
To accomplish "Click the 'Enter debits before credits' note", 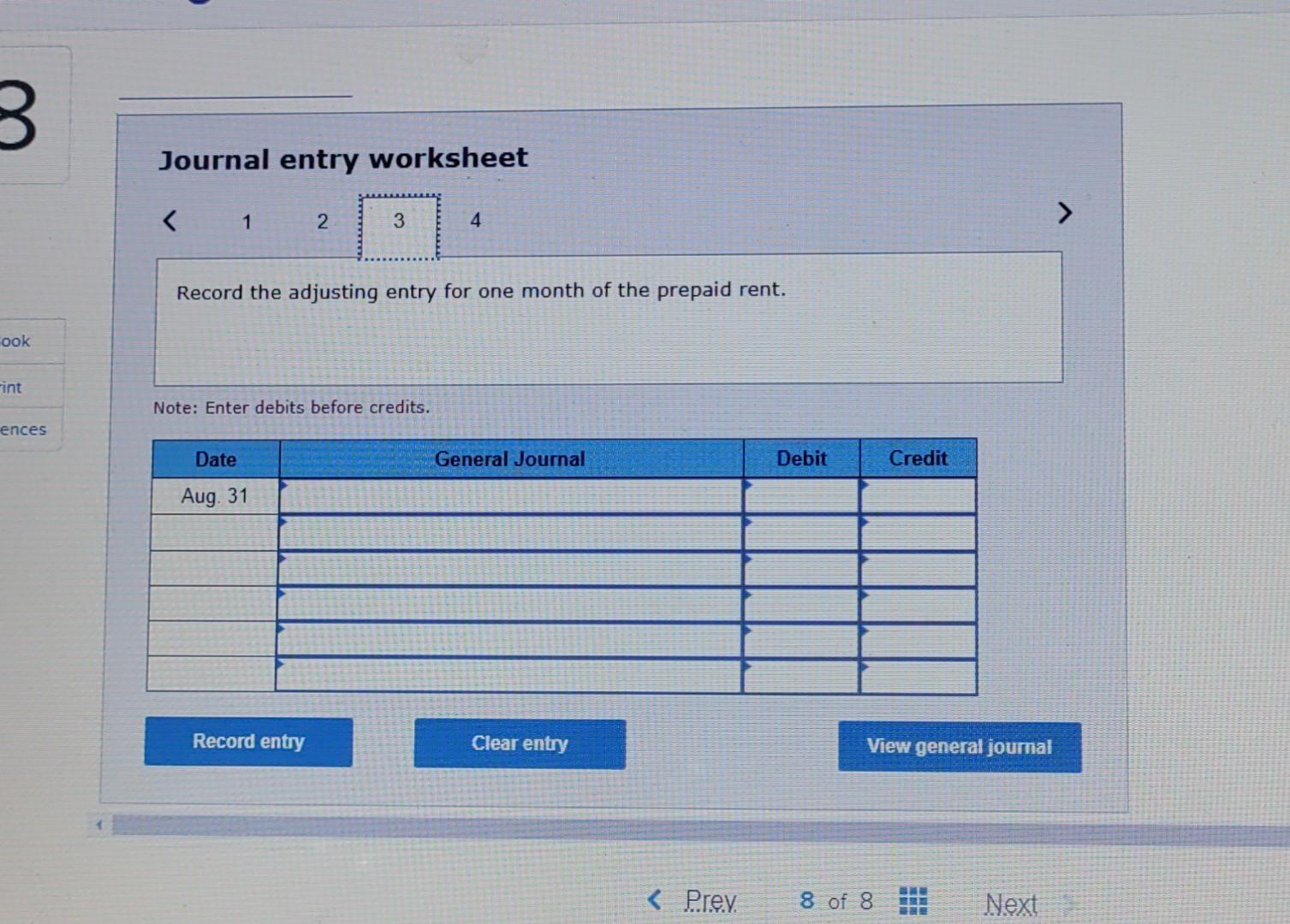I will (x=292, y=407).
